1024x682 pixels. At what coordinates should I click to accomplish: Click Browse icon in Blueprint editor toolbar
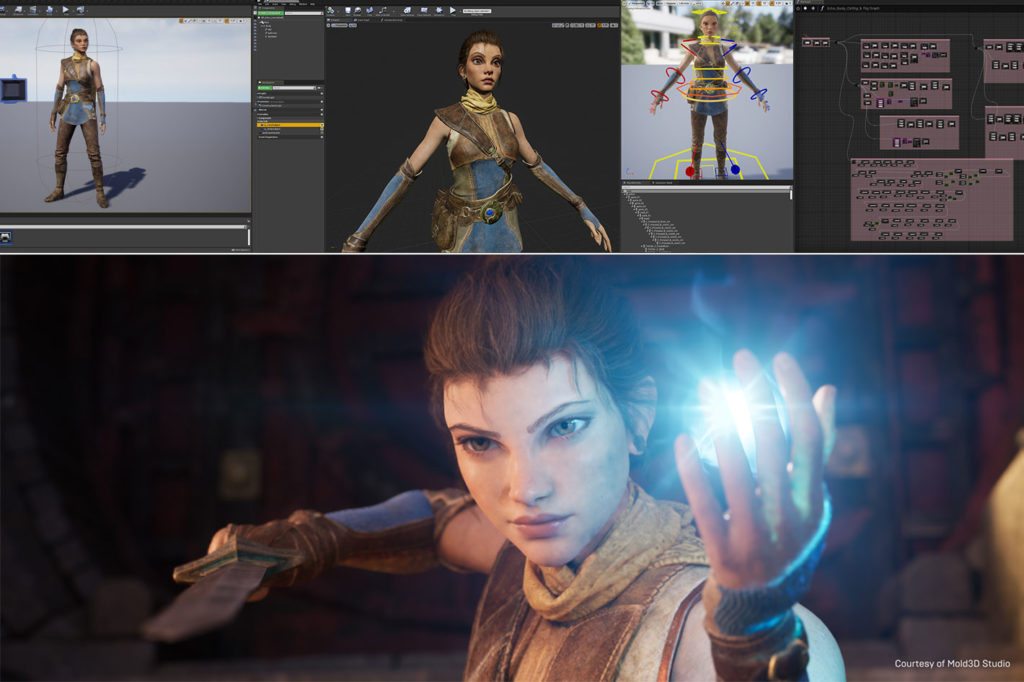[357, 10]
